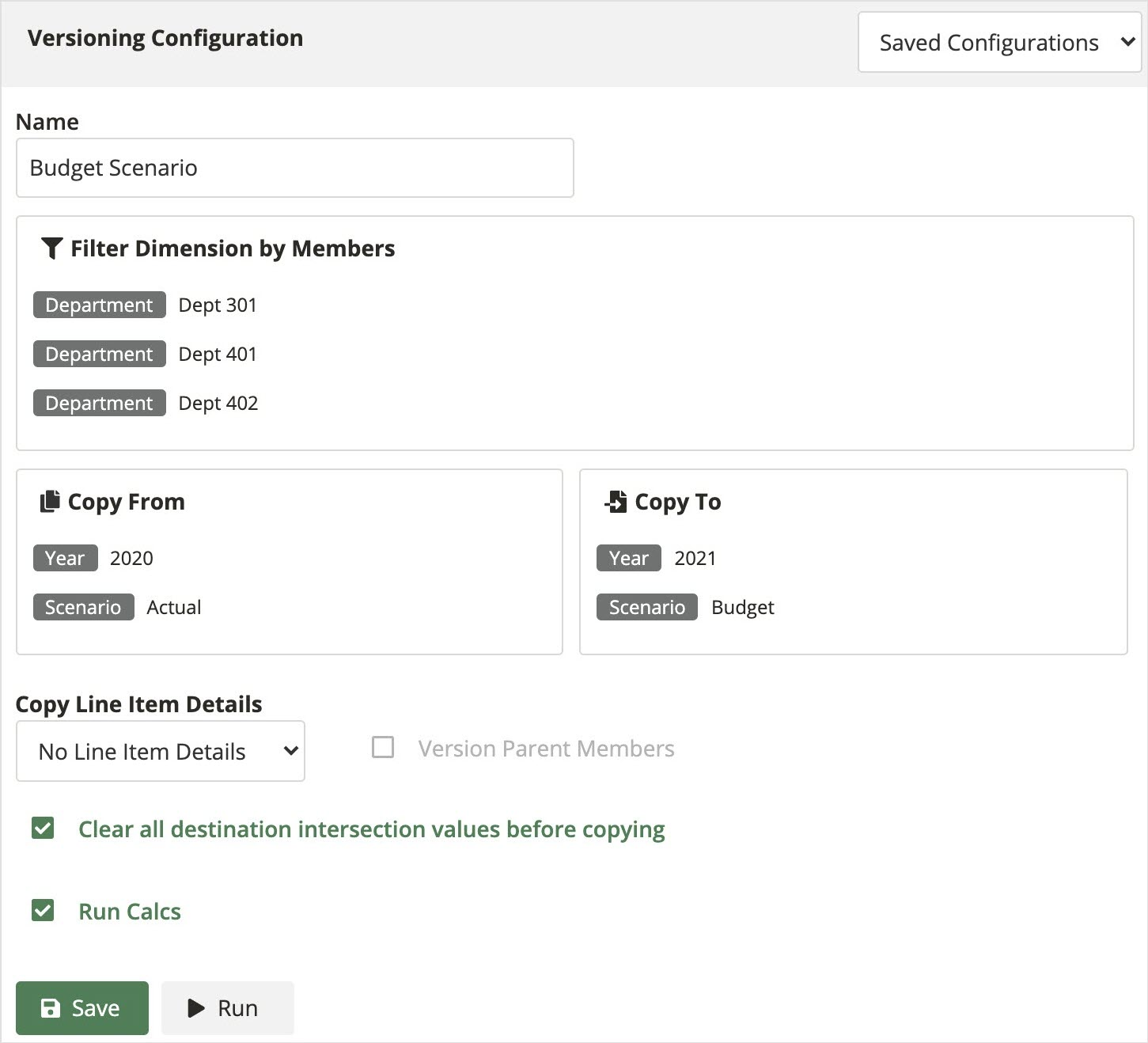Select the Dept 401 member entry
Screen dimensions: 1148x1043
coord(218,354)
